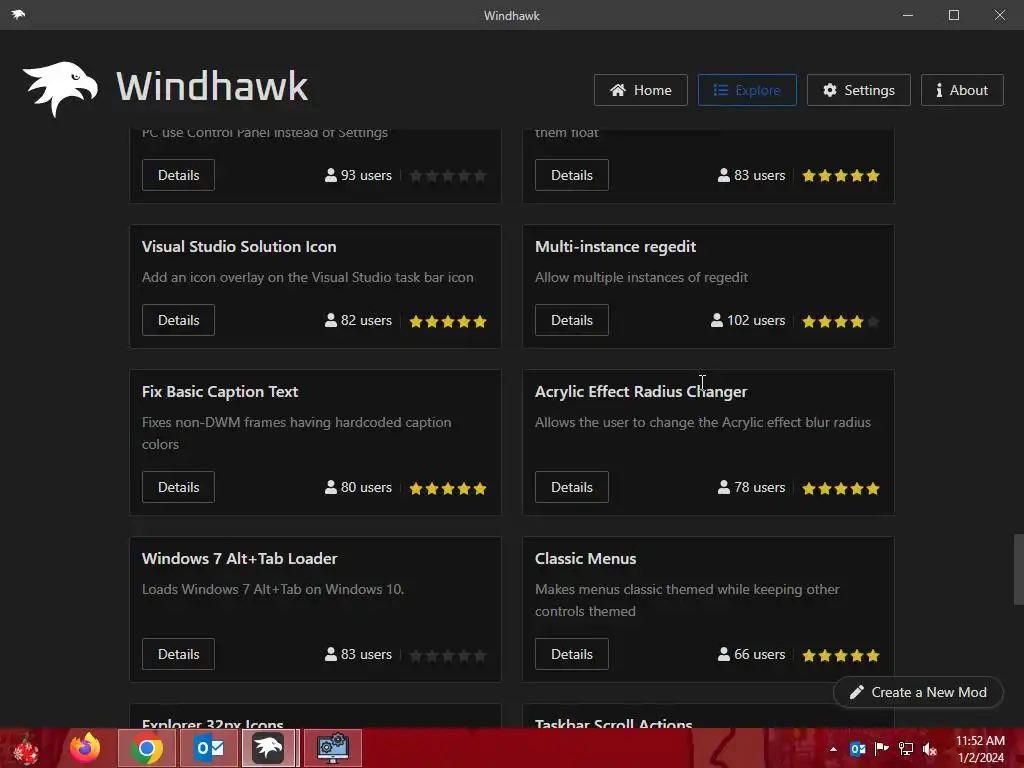Click the Action Center flag tray icon
Viewport: 1024px width, 768px height.
tap(882, 749)
